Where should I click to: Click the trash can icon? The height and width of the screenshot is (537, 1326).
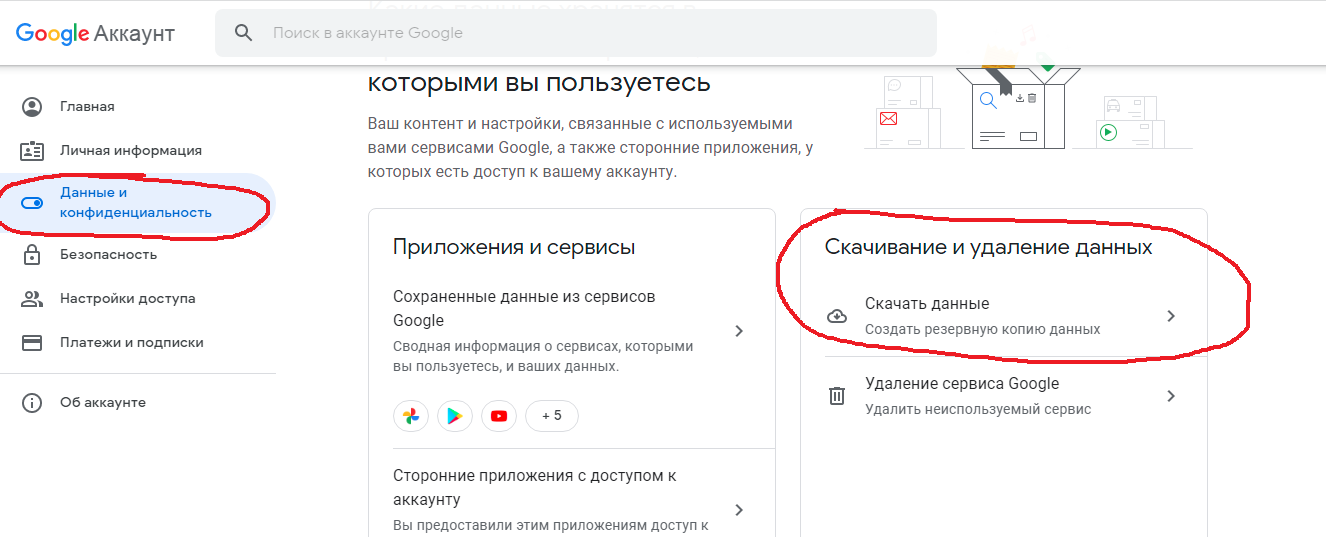[x=837, y=396]
